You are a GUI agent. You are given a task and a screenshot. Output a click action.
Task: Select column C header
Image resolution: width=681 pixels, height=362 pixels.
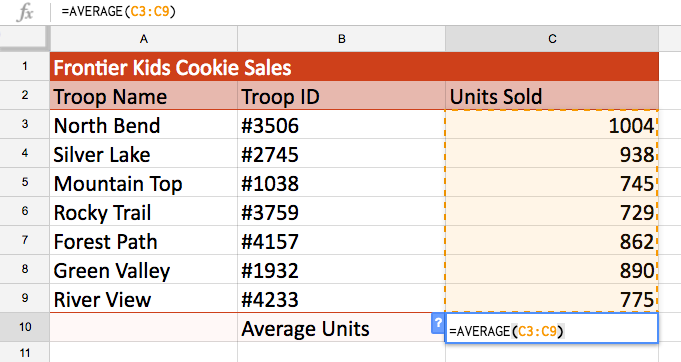(x=552, y=39)
